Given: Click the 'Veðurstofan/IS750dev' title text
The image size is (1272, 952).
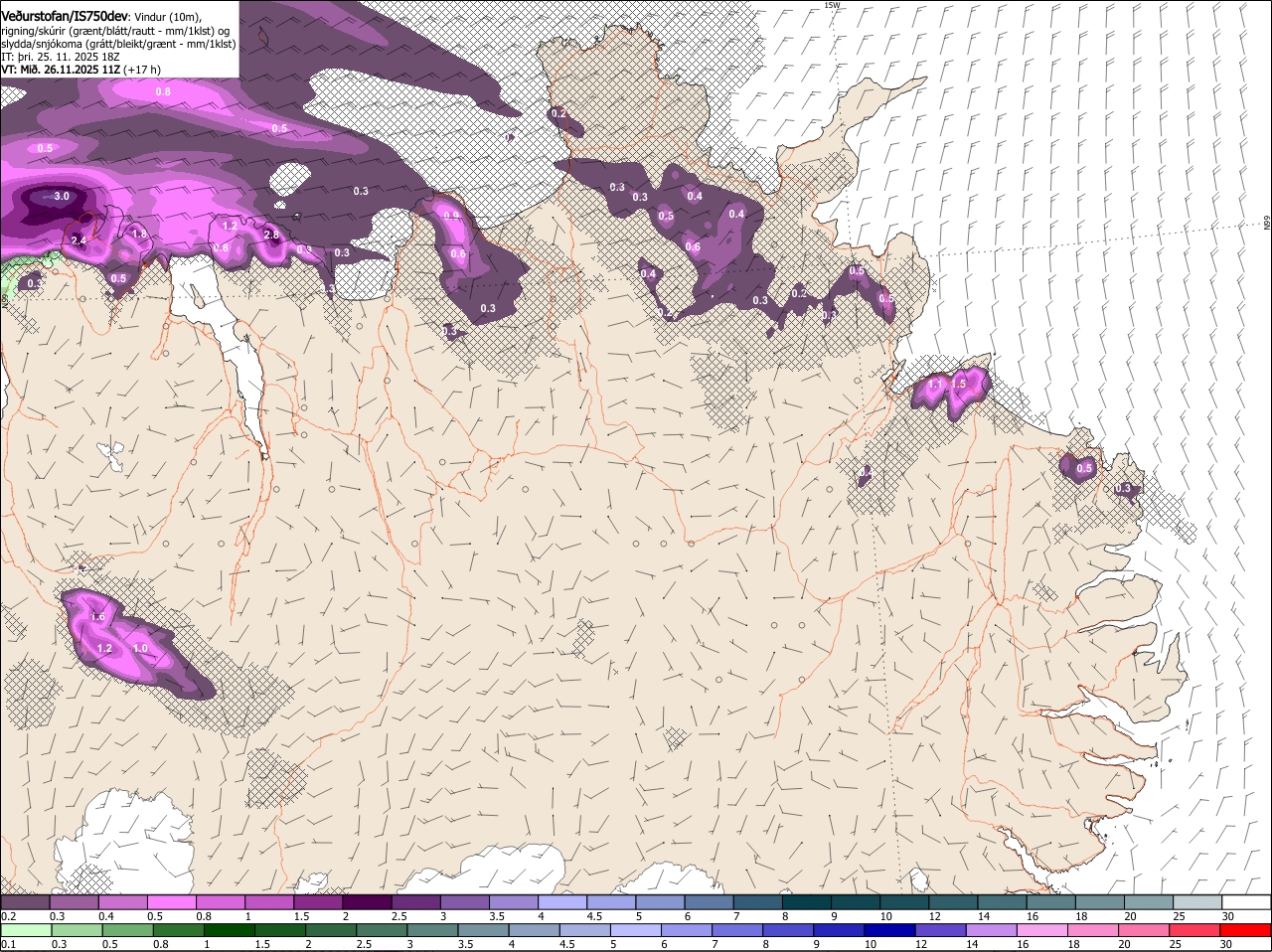Looking at the screenshot, I should click(x=65, y=16).
